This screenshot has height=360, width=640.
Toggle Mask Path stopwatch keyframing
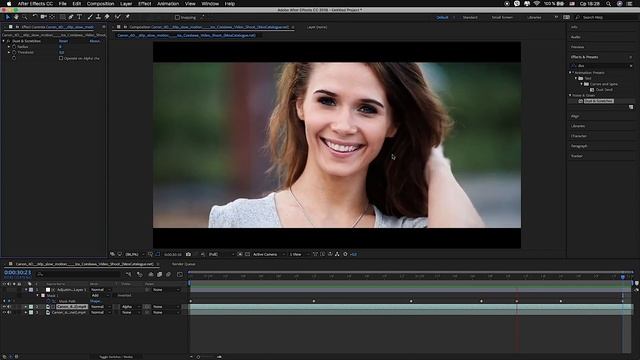49,301
